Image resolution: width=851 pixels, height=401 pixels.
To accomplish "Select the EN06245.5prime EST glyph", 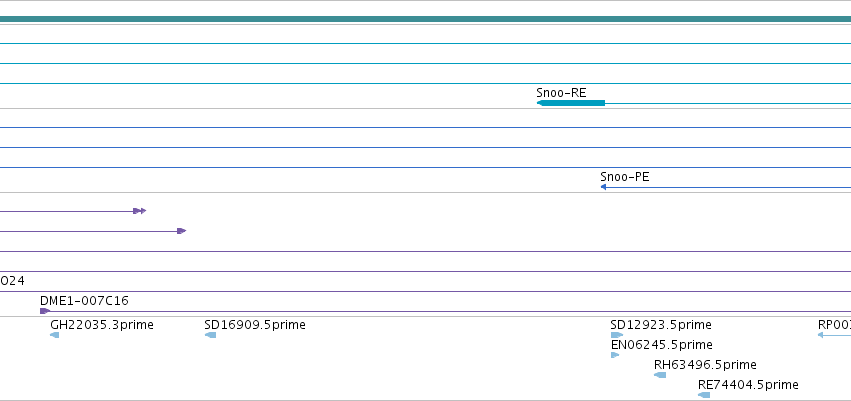I will click(x=615, y=355).
